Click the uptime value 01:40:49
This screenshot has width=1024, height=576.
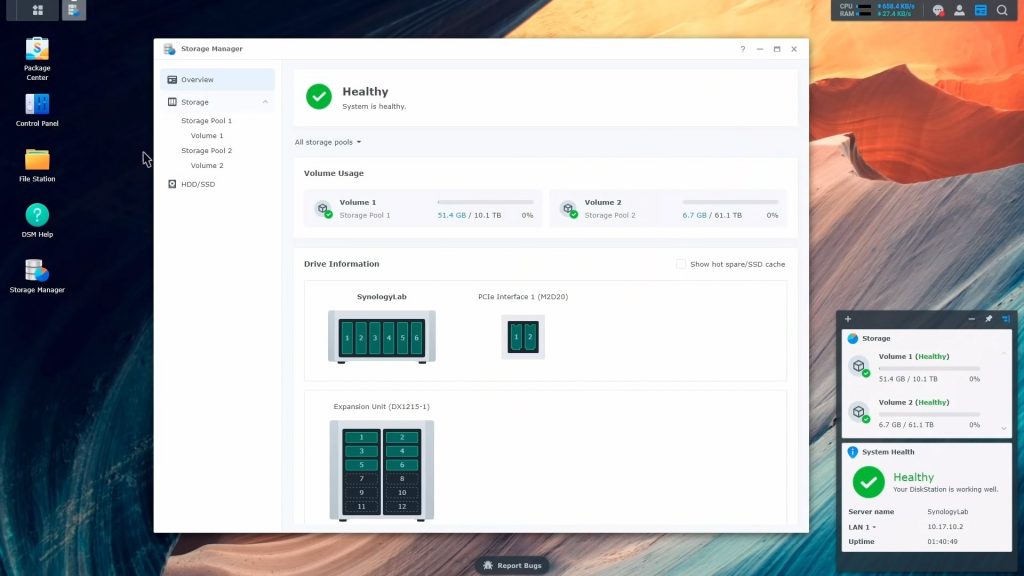pos(942,542)
